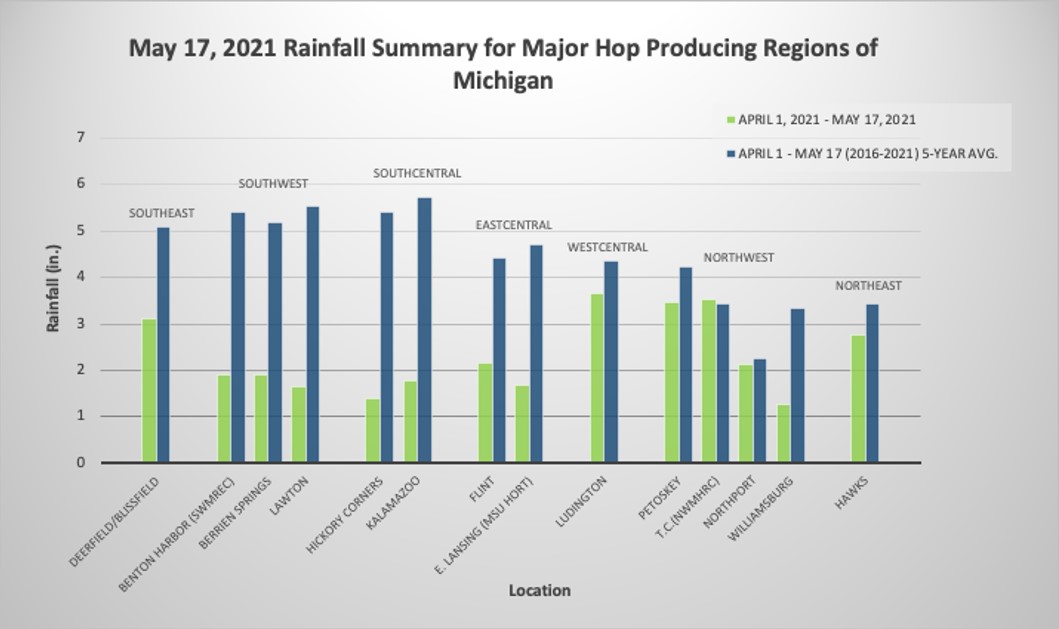1059x629 pixels.
Task: Click the green bar for Williamsburg
Action: (783, 433)
